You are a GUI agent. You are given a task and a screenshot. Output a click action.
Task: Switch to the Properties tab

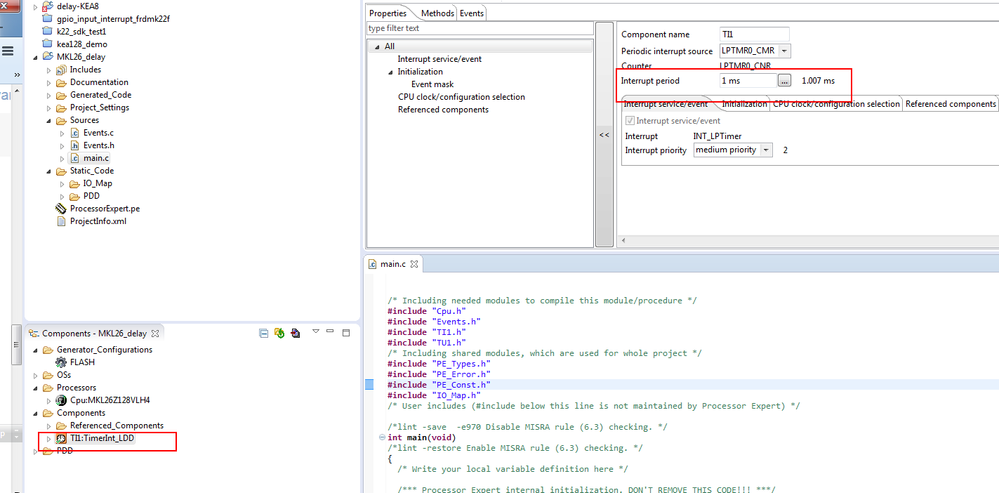pos(388,13)
